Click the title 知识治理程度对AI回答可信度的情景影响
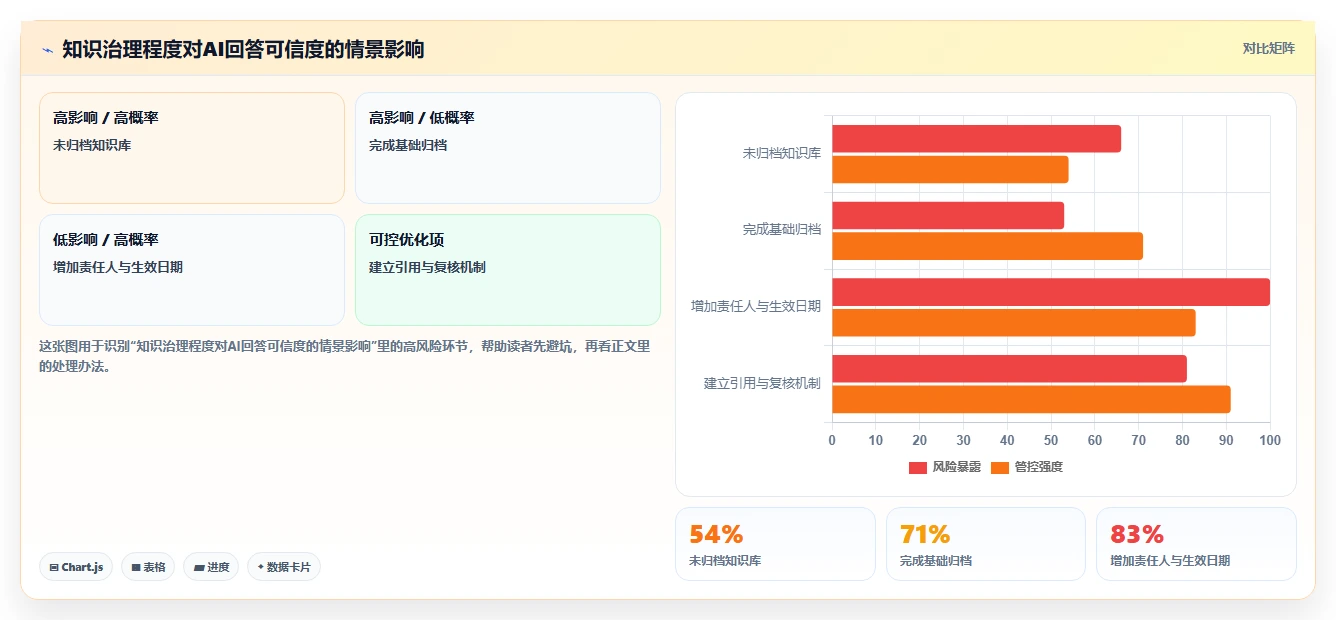 [243, 49]
